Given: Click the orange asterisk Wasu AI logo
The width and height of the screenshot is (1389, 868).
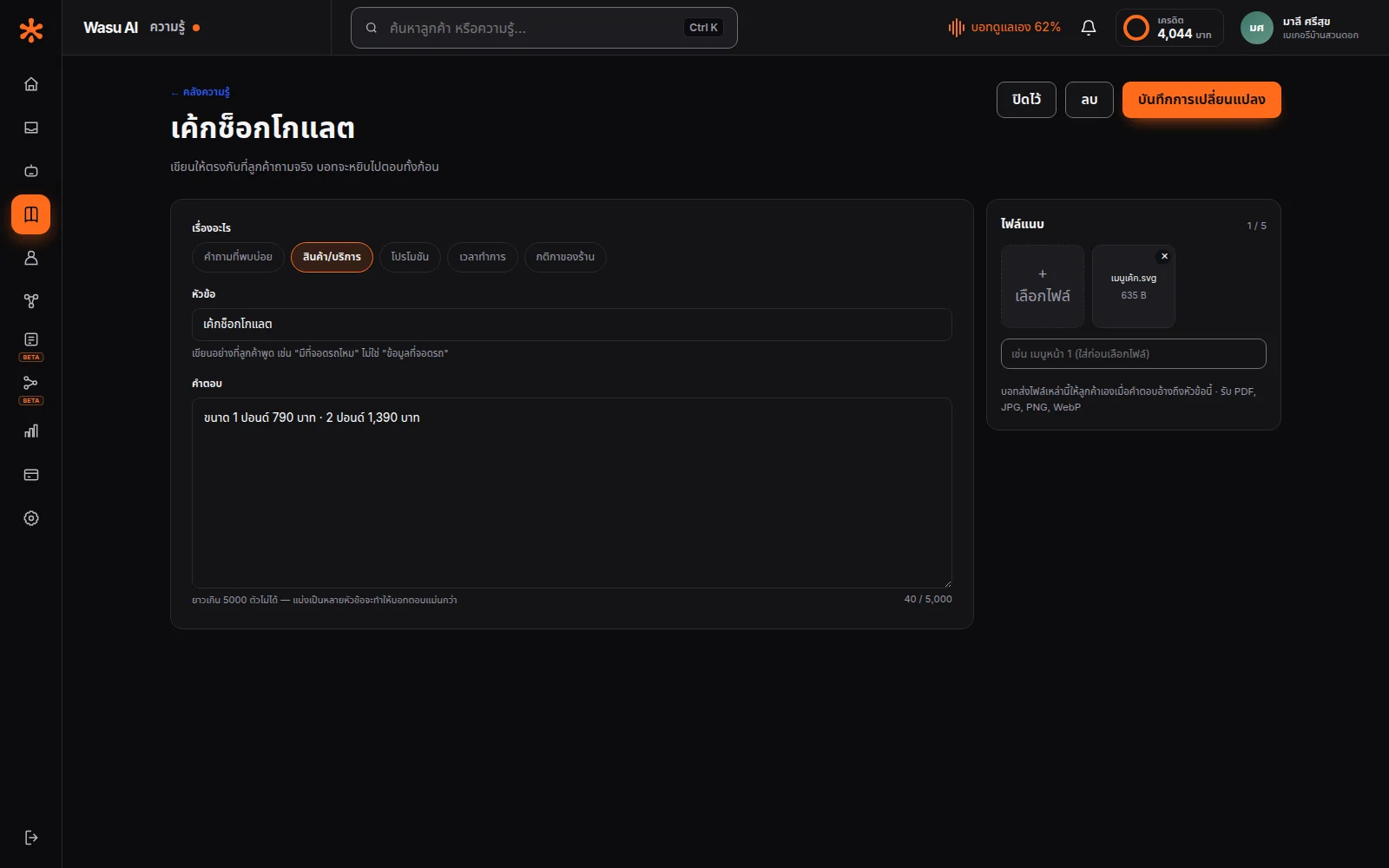Looking at the screenshot, I should tap(31, 30).
